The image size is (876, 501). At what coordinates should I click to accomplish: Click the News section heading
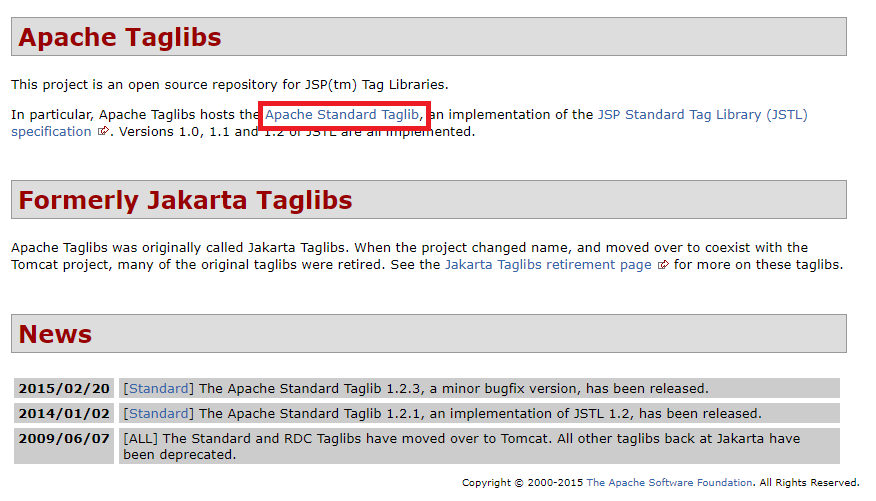[55, 334]
